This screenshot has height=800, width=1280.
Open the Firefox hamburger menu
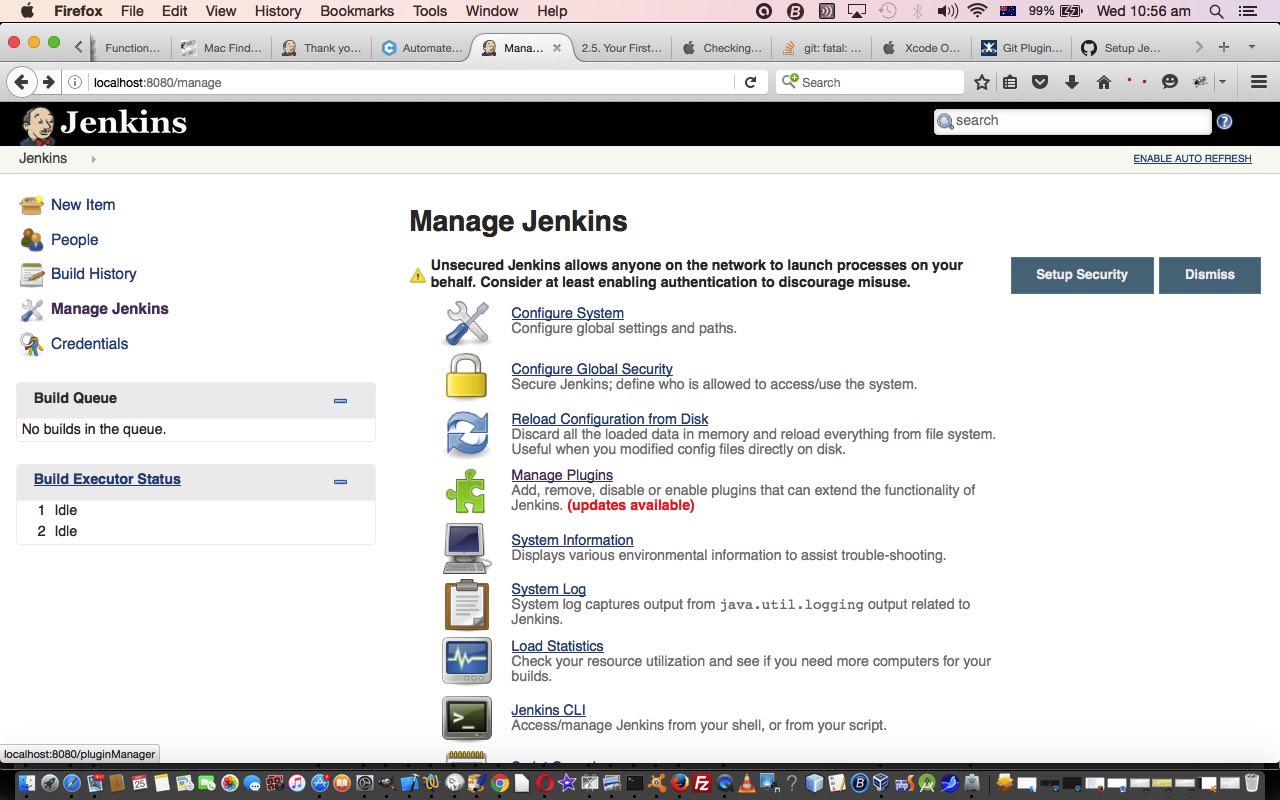coord(1259,82)
